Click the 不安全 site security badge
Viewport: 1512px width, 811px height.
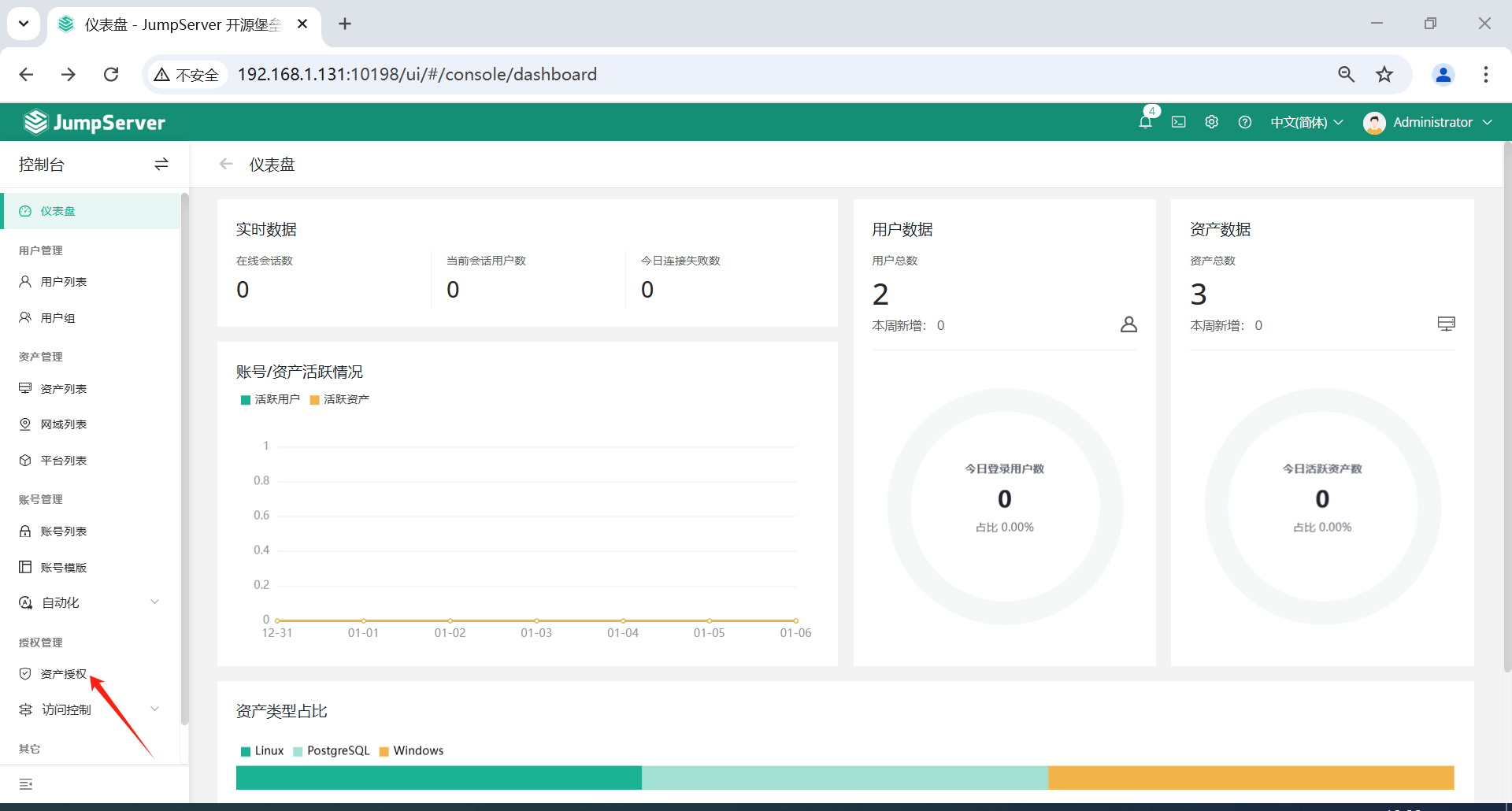pyautogui.click(x=187, y=74)
